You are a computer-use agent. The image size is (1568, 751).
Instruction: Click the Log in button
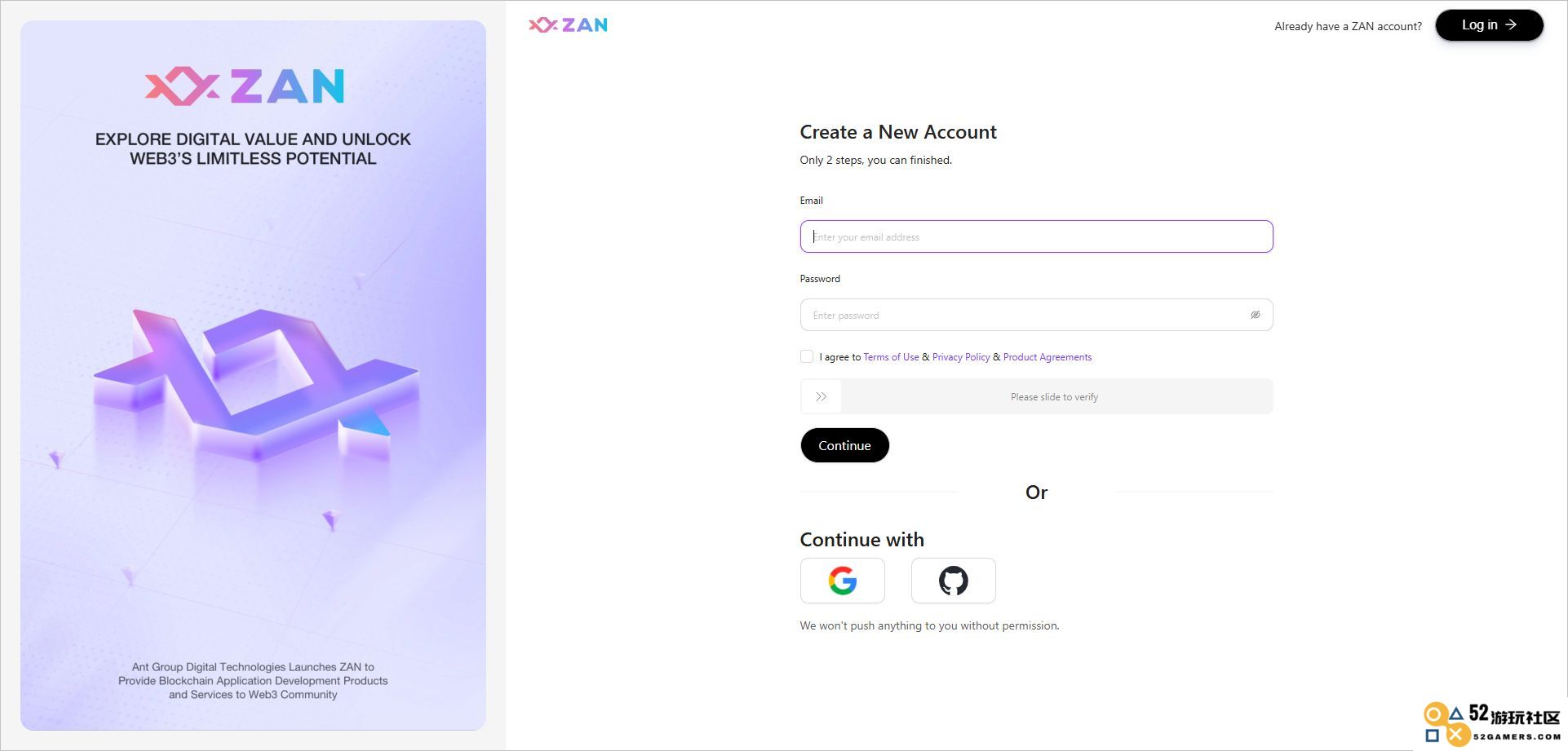(1489, 25)
